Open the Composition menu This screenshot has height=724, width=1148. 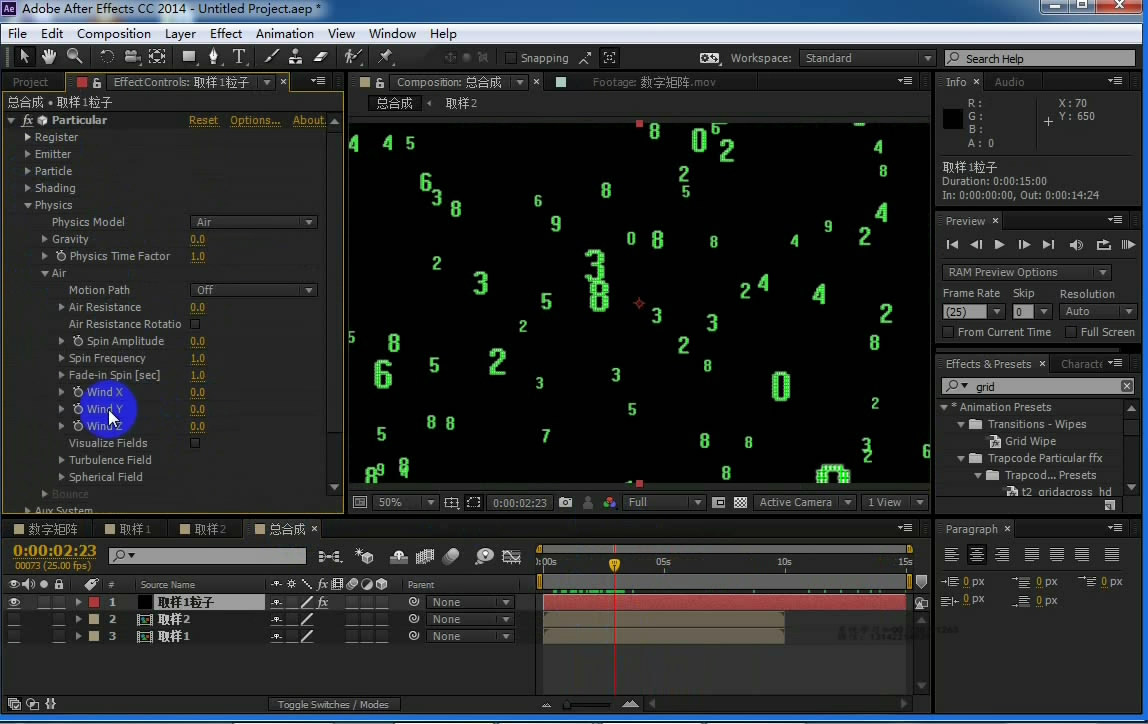coord(113,34)
